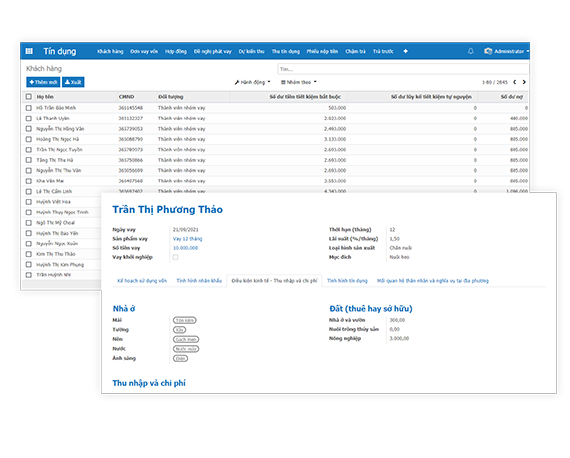This screenshot has width=570, height=458.
Task: Sort by the Họ tên column header
Action: coord(45,97)
